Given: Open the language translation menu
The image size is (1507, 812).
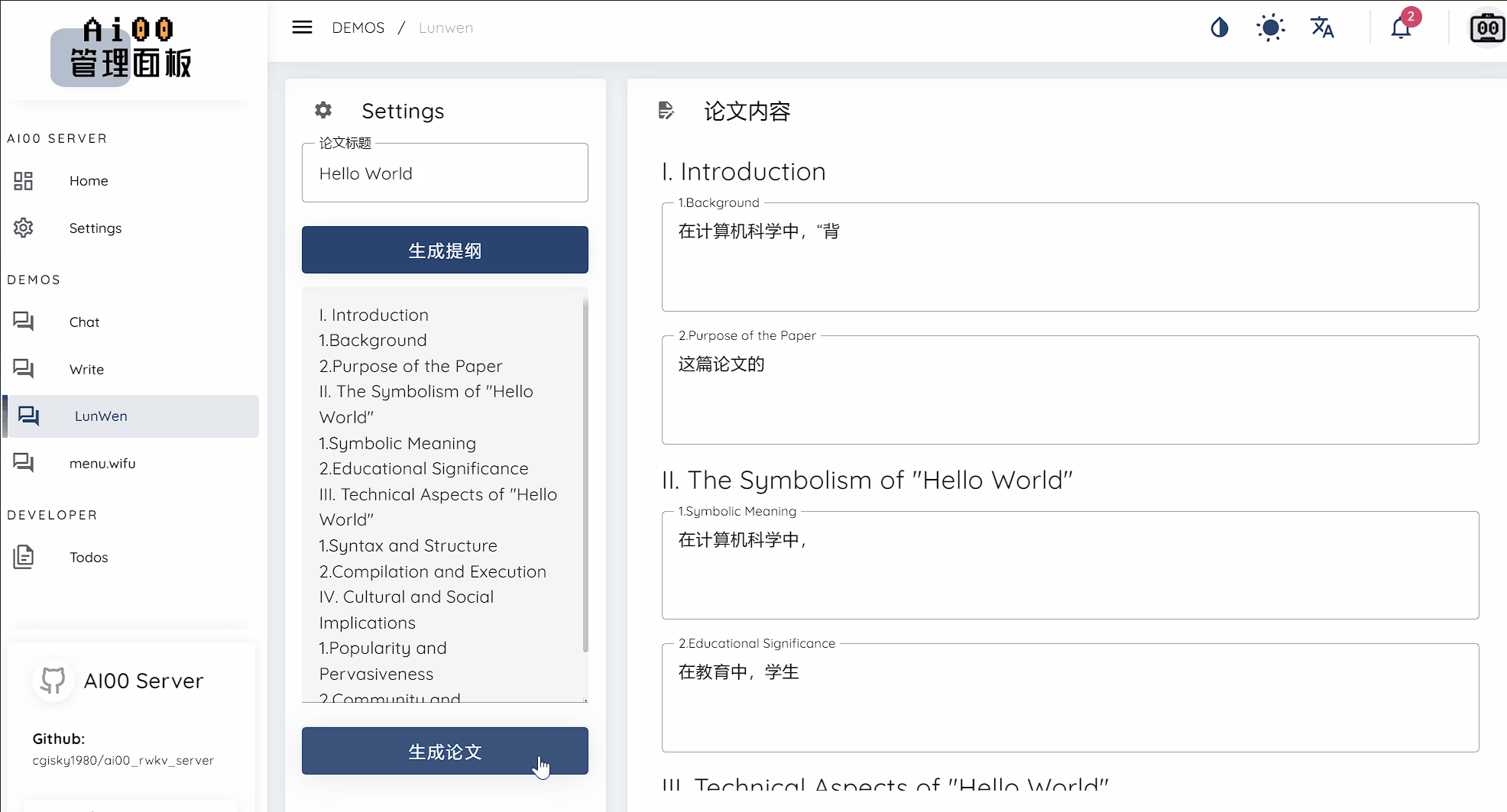Looking at the screenshot, I should (1322, 28).
